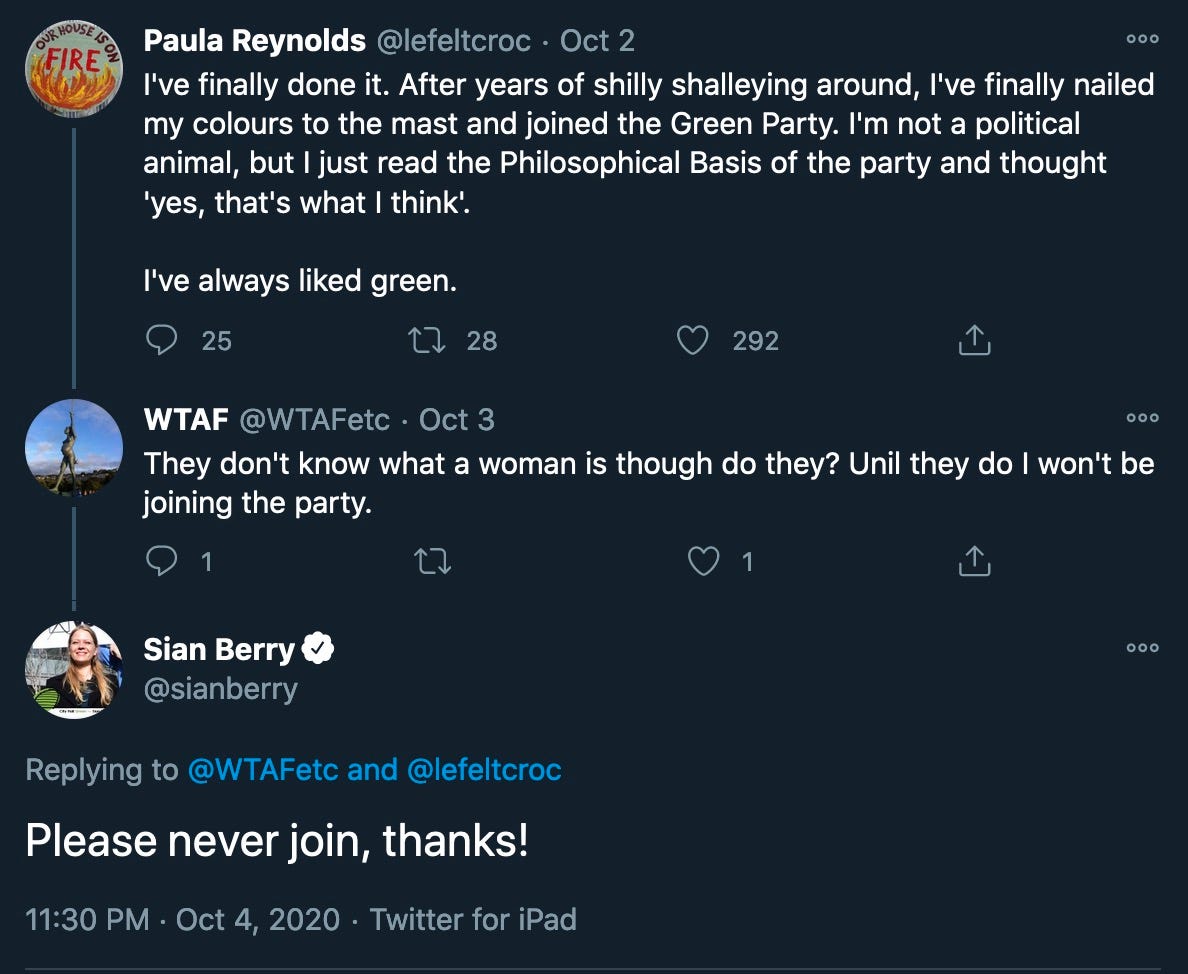Click the @lefeltcroc mention in the reply line
This screenshot has height=974, width=1188.
pyautogui.click(x=484, y=770)
